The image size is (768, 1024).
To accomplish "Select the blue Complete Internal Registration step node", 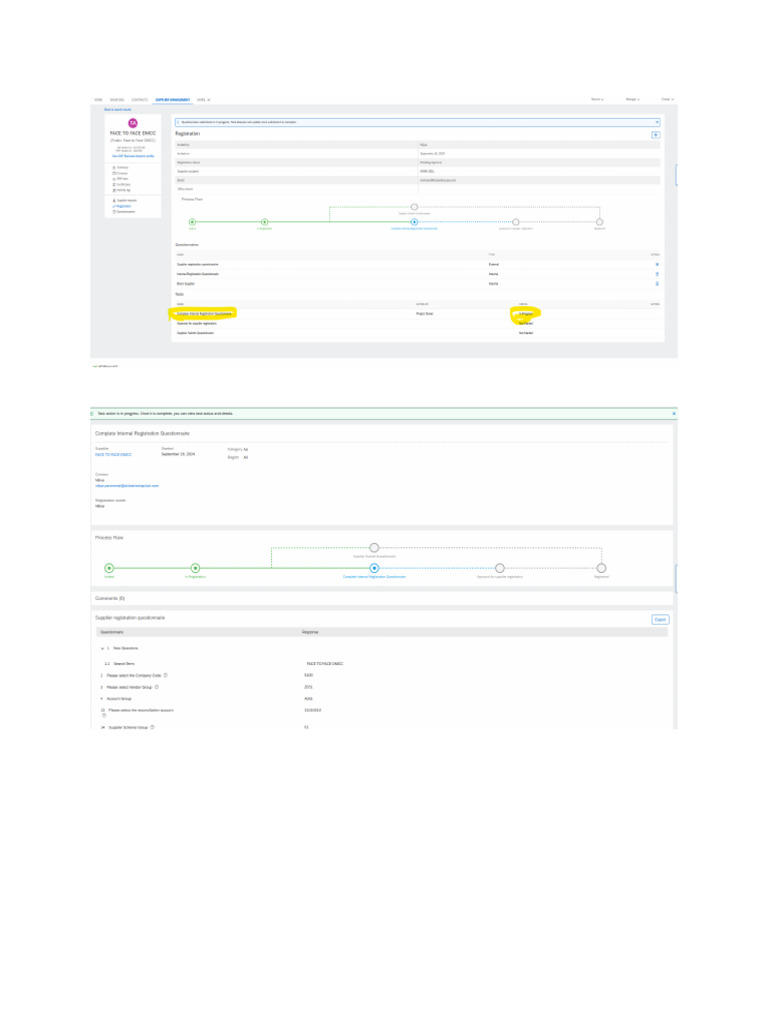I will (x=414, y=222).
